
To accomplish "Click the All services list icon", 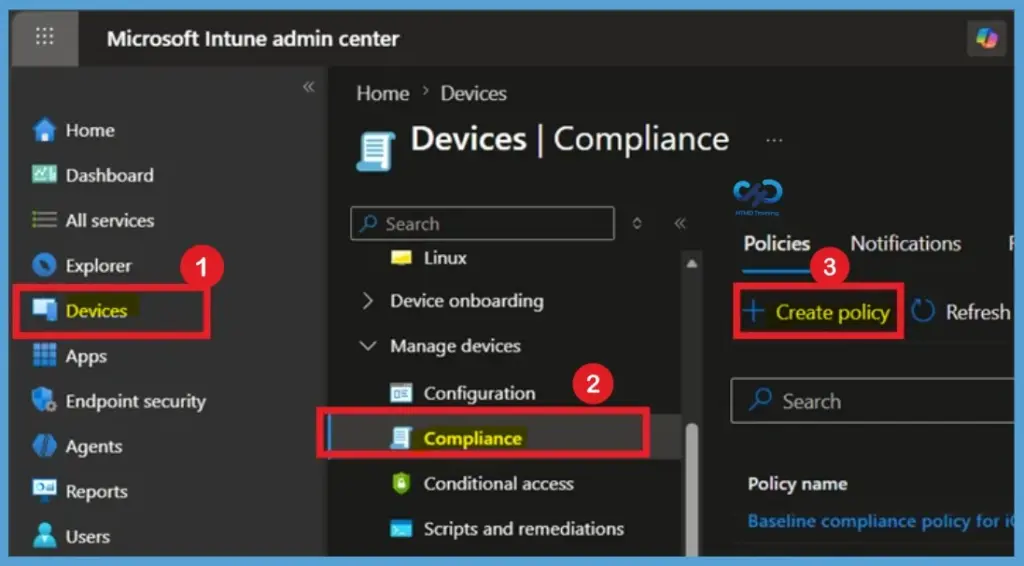I will 44,220.
